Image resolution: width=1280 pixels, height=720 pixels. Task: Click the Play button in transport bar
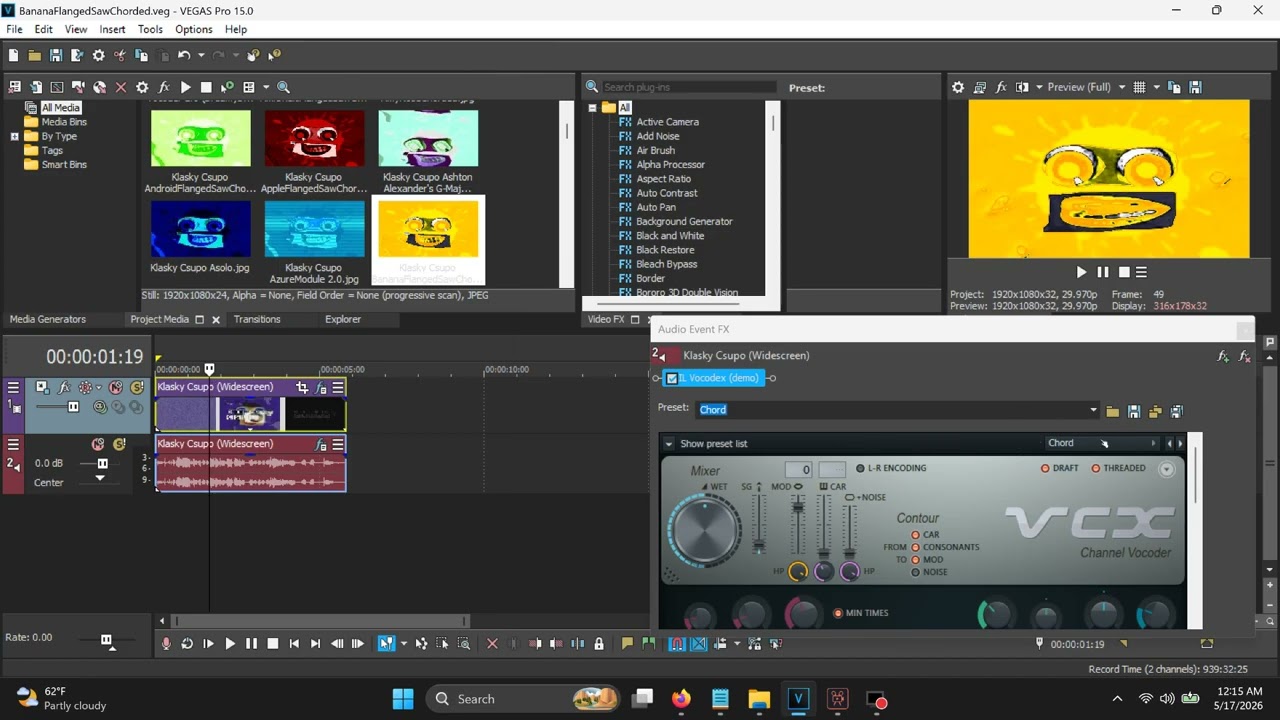[230, 644]
